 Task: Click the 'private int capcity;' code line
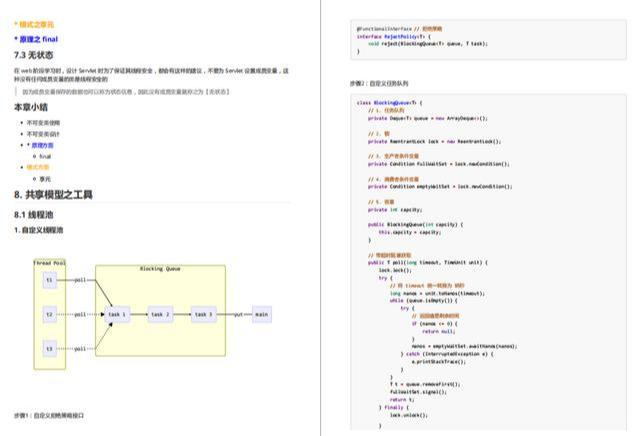point(395,209)
